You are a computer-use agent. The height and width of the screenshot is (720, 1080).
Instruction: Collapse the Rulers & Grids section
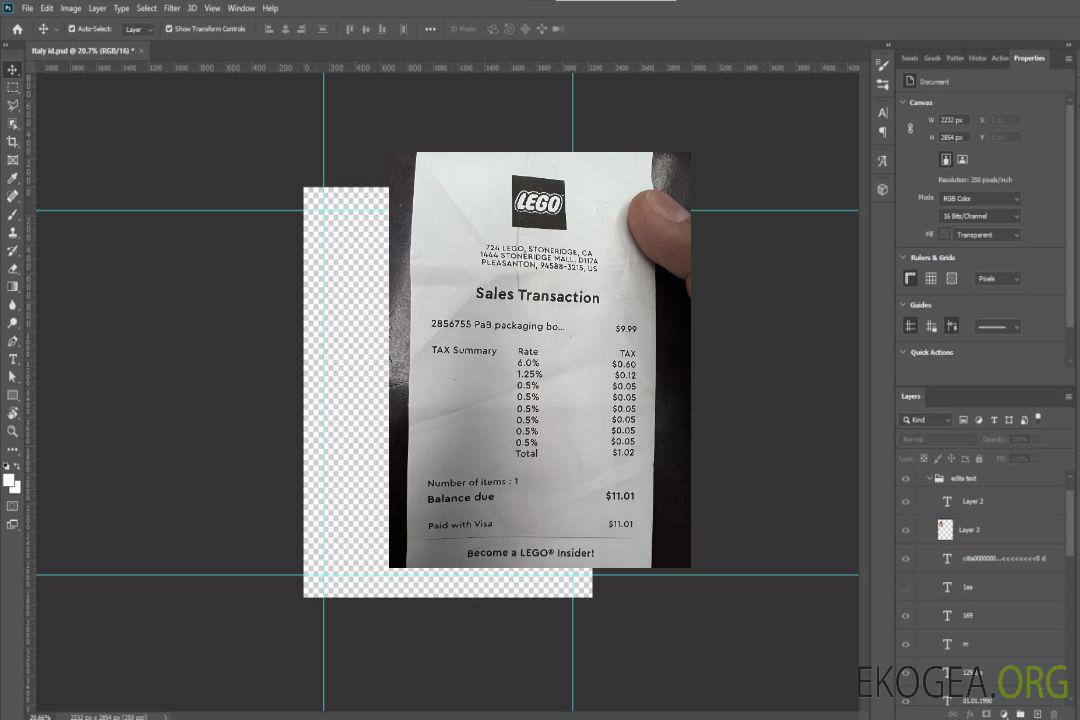[903, 257]
